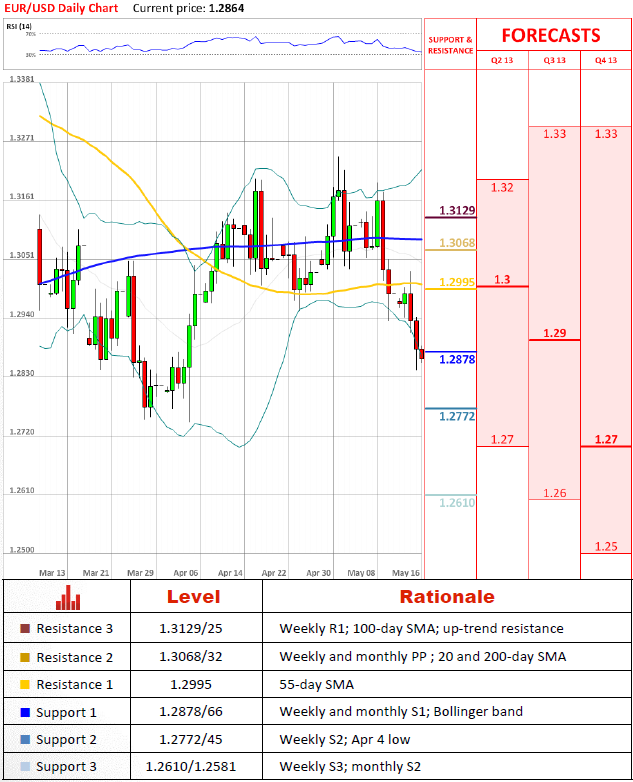Viewport: 633px width, 782px height.
Task: Select the Q2 13 forecast column header
Action: [x=502, y=60]
